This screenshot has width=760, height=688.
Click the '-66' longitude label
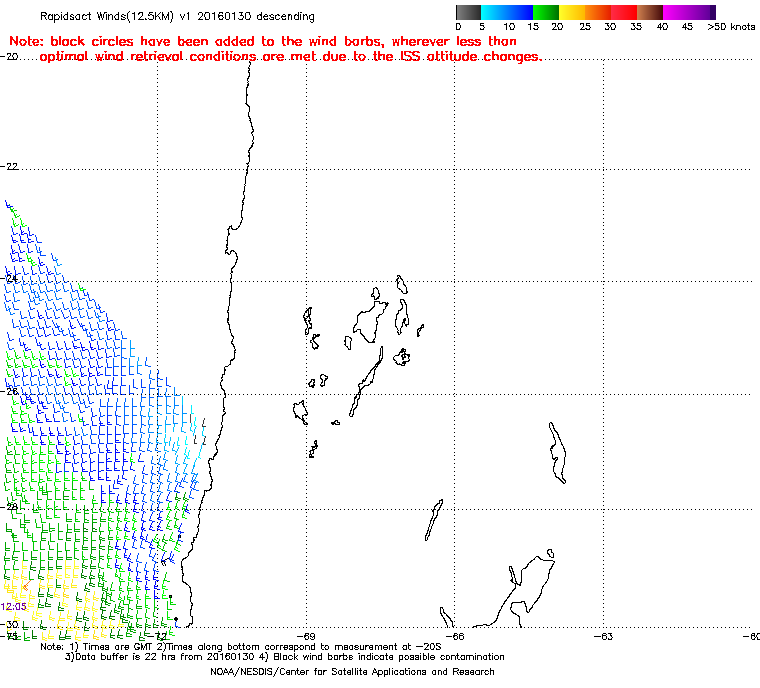click(x=455, y=636)
